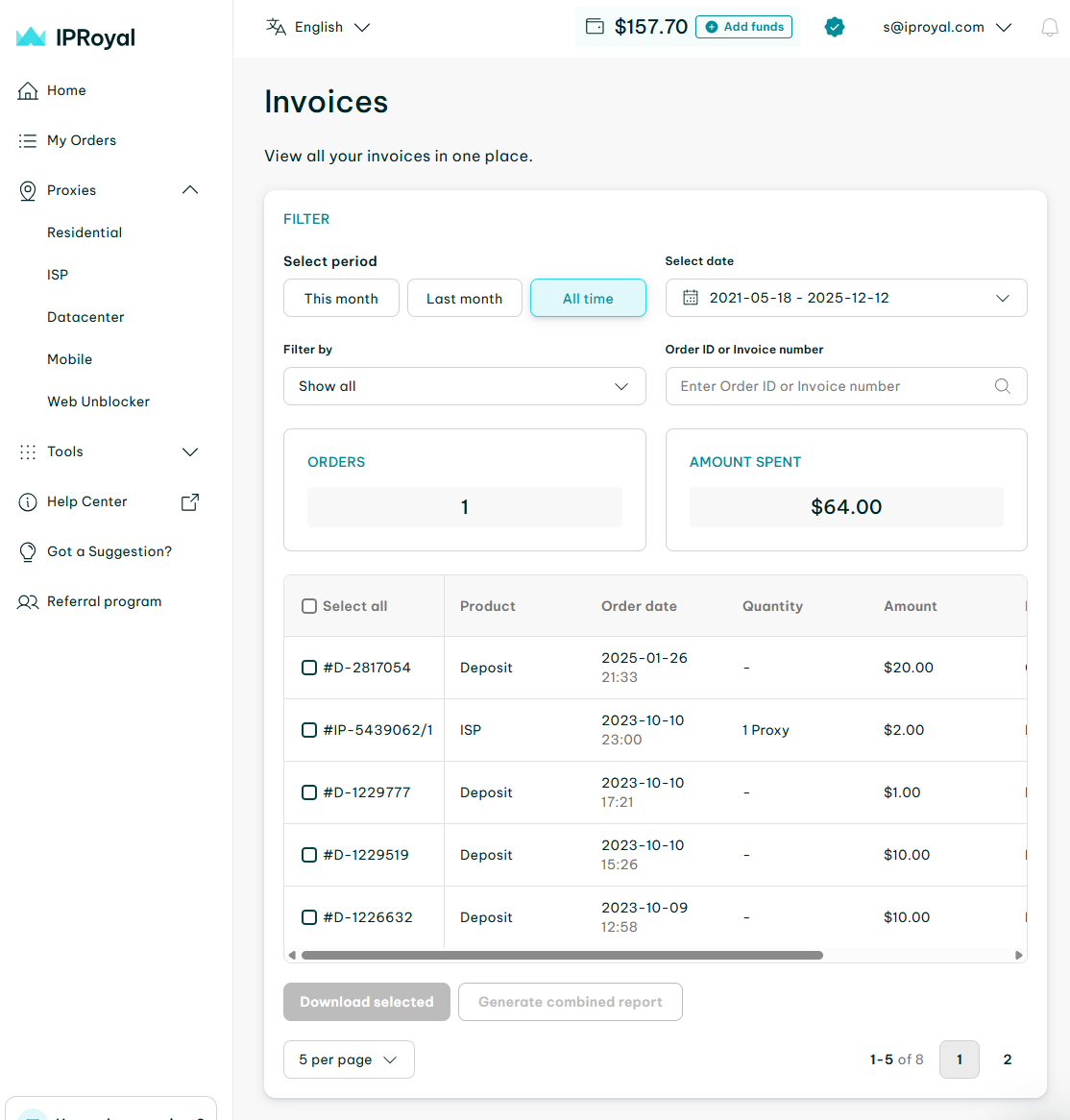Select the checkbox for order #IP-5439062/1
Image resolution: width=1070 pixels, height=1120 pixels.
pos(309,730)
